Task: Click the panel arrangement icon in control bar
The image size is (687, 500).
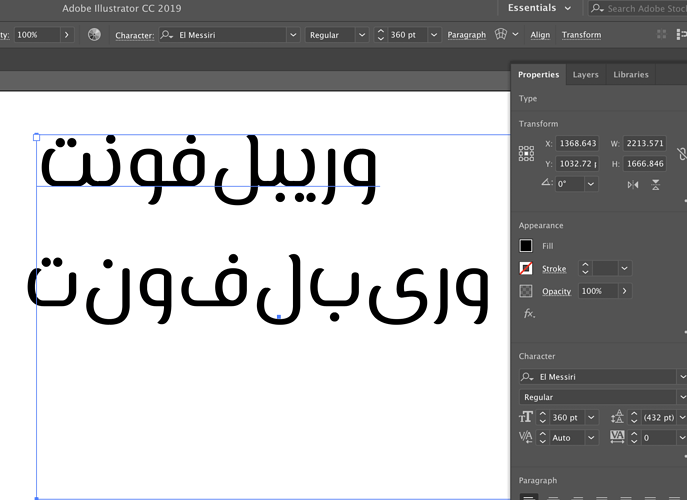Action: coord(681,34)
